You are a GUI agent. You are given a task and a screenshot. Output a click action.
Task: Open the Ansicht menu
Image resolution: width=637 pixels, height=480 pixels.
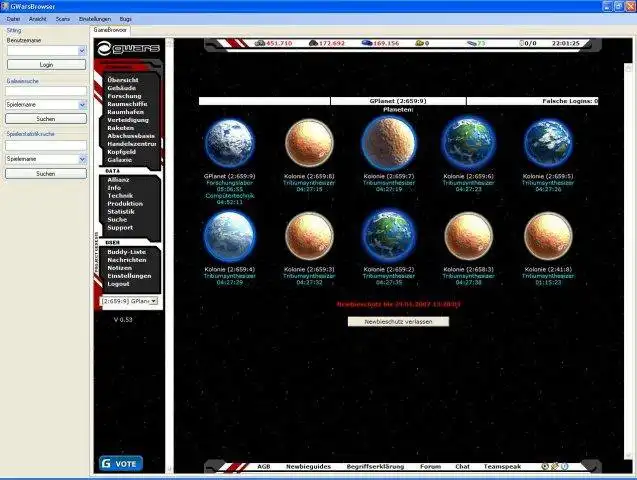pos(38,19)
